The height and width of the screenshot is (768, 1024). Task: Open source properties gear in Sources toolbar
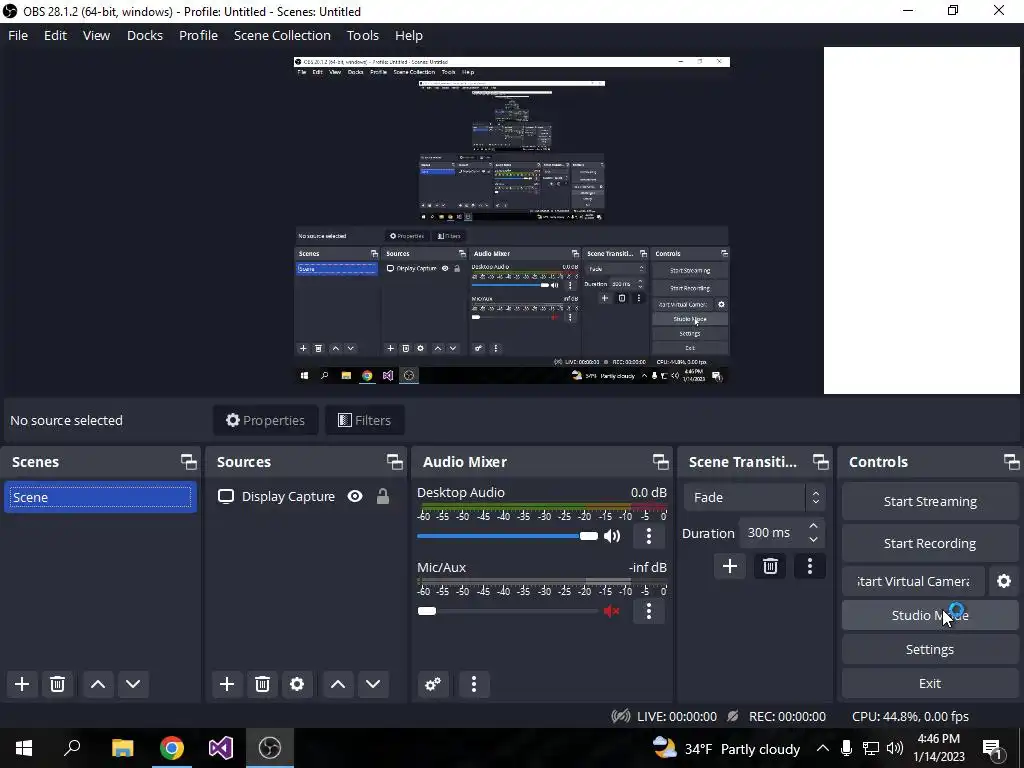pos(297,684)
